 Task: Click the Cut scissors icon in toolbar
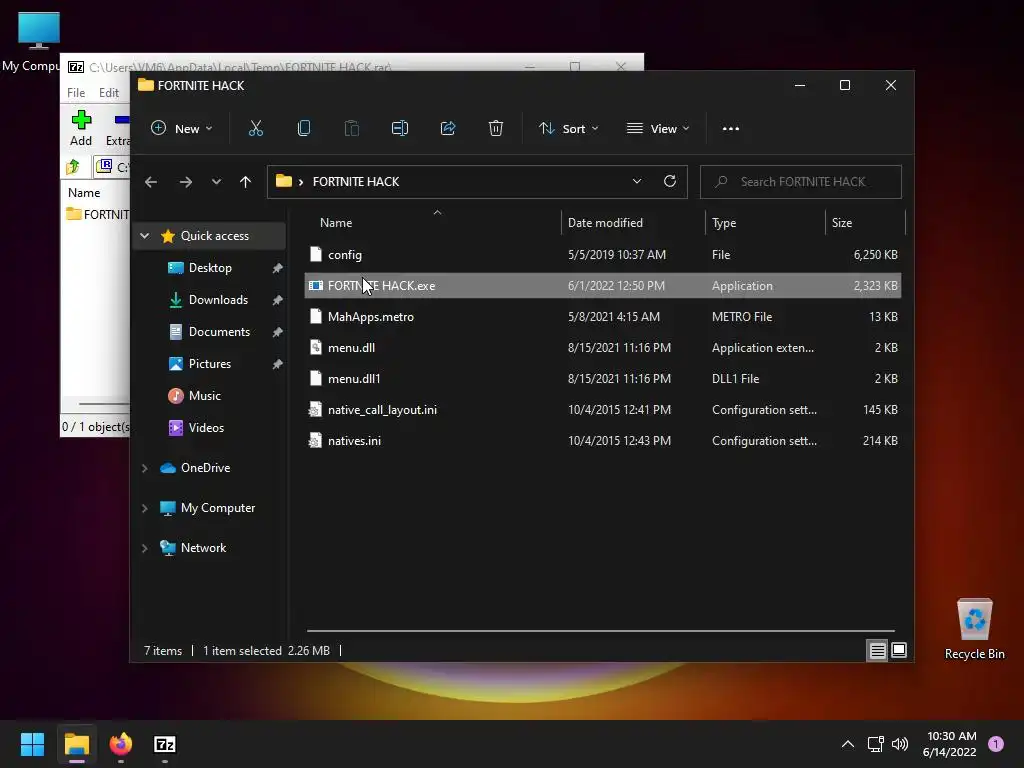click(255, 129)
